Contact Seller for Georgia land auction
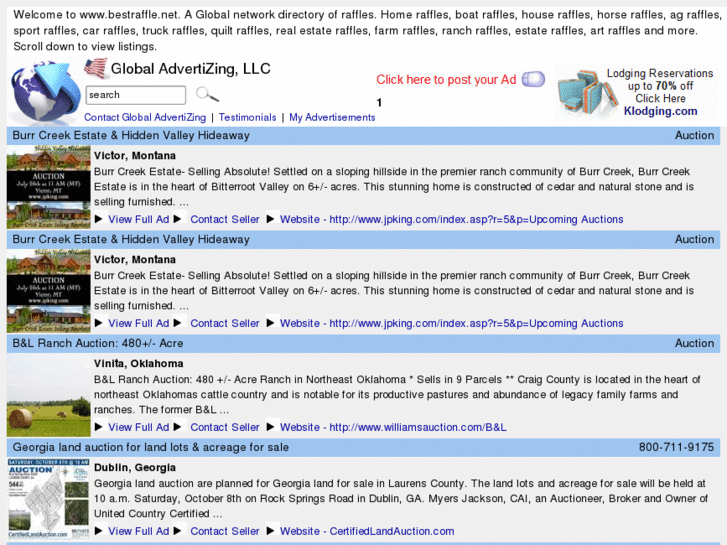Image resolution: width=727 pixels, height=545 pixels. tap(225, 531)
